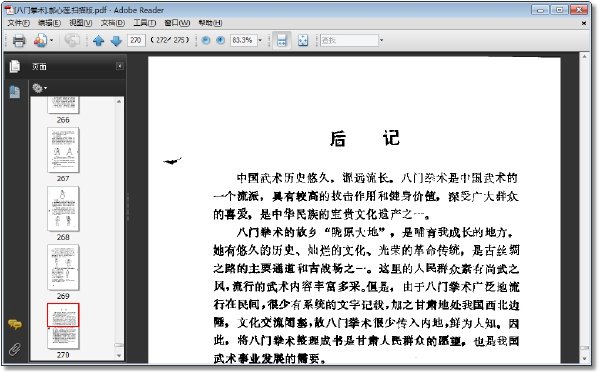Click the thumbnail panel scrollbar thumb
The height and width of the screenshot is (374, 600).
(119, 345)
